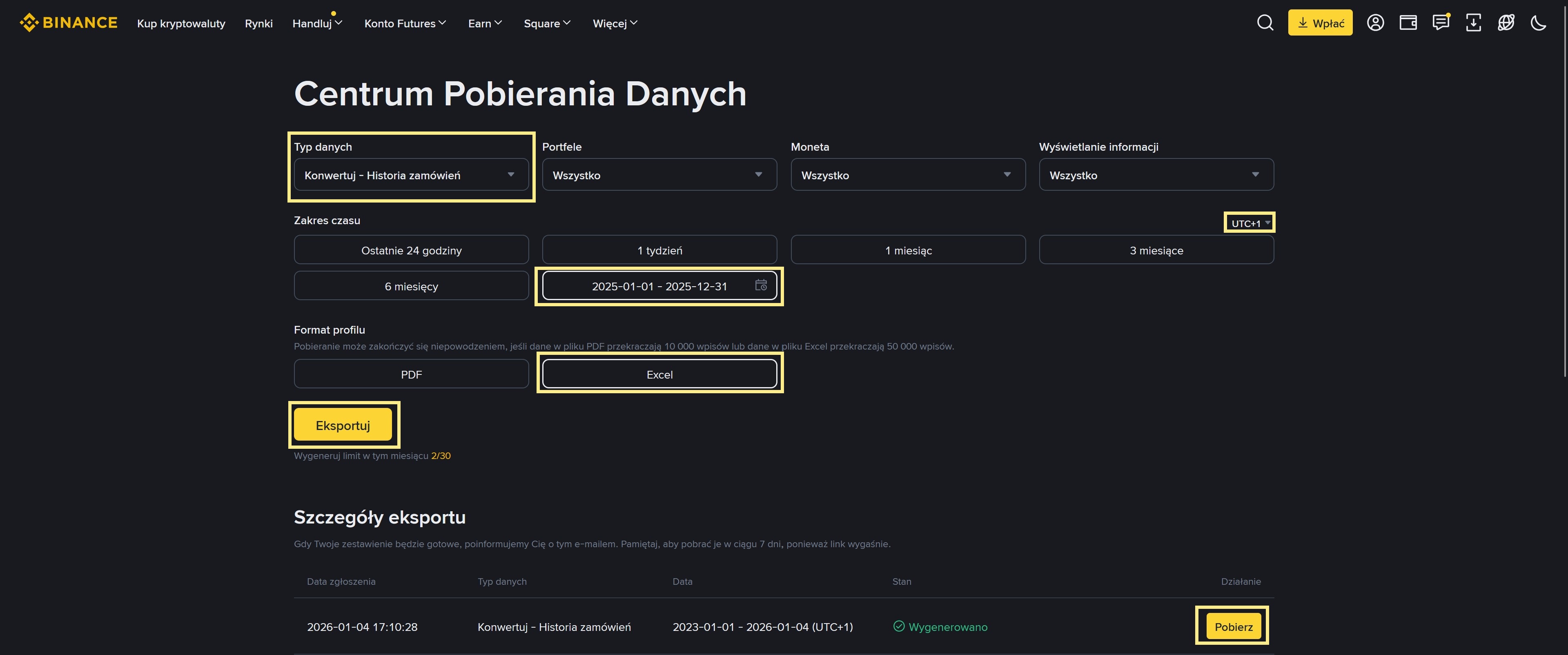Click the yellow Wpłać button
This screenshot has width=1568, height=655.
coord(1320,22)
